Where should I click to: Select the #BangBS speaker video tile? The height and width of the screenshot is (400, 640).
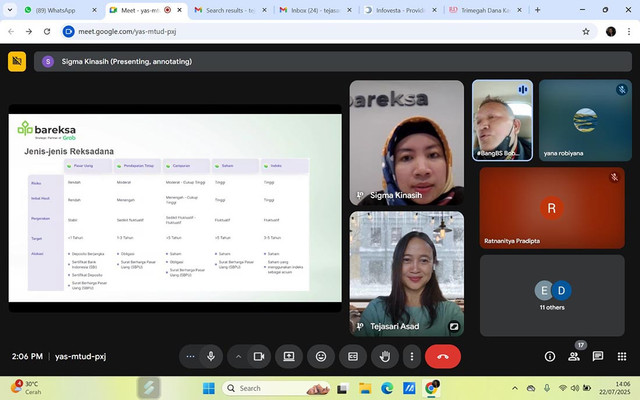pyautogui.click(x=502, y=120)
